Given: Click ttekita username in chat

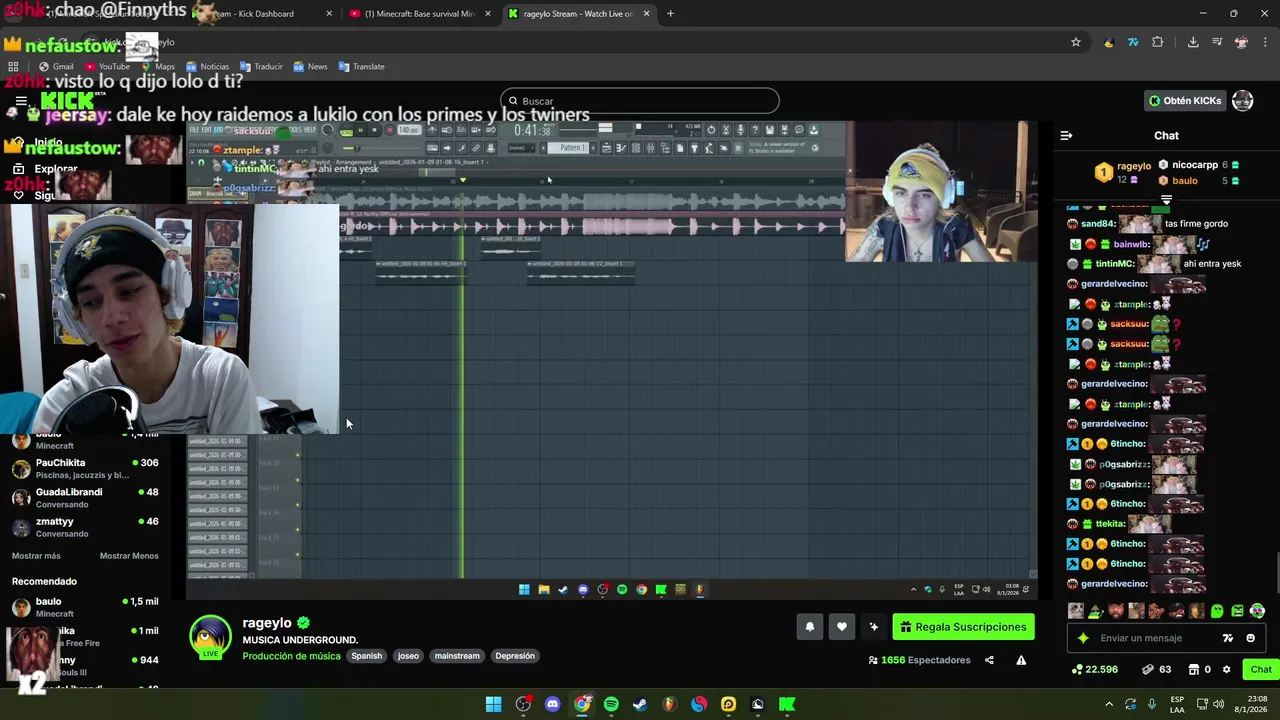Looking at the screenshot, I should (1111, 524).
